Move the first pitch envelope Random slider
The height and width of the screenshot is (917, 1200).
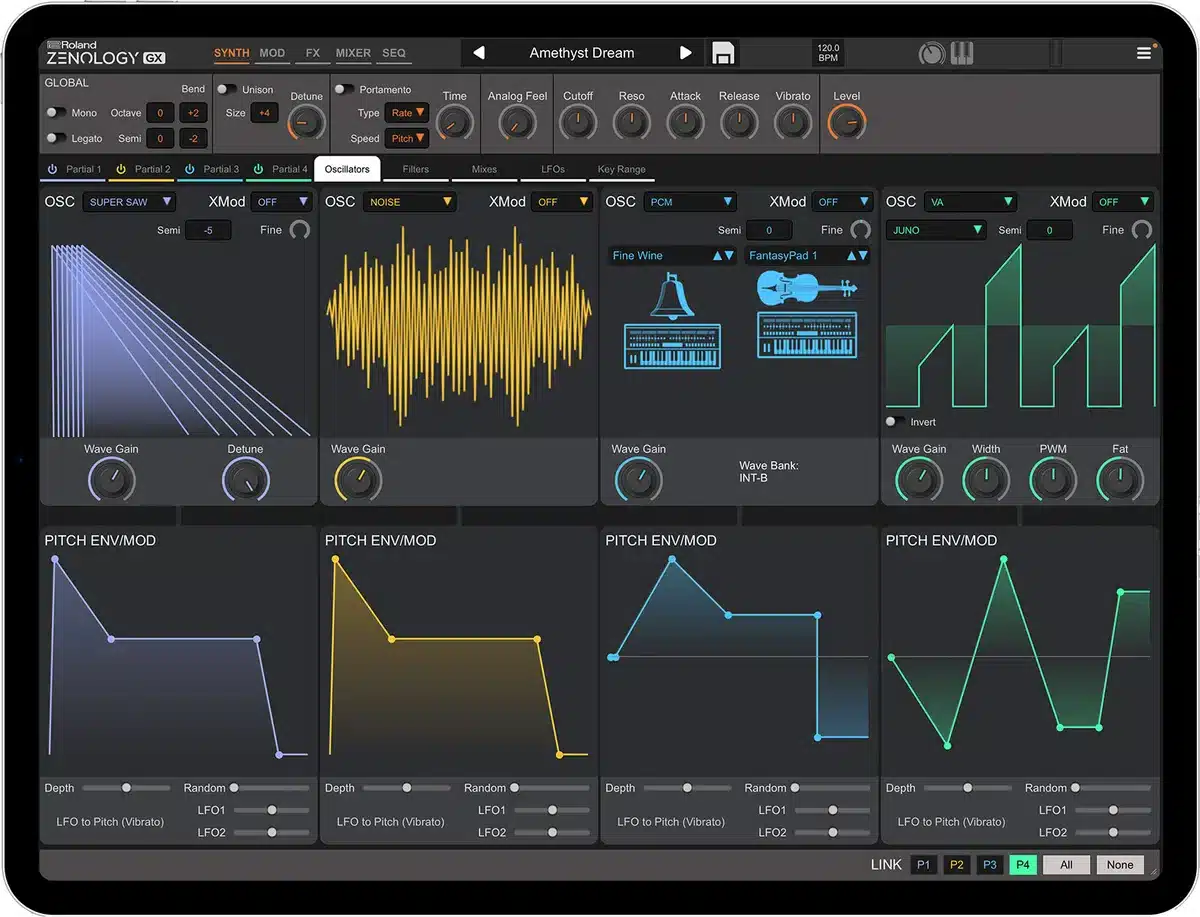coord(270,788)
